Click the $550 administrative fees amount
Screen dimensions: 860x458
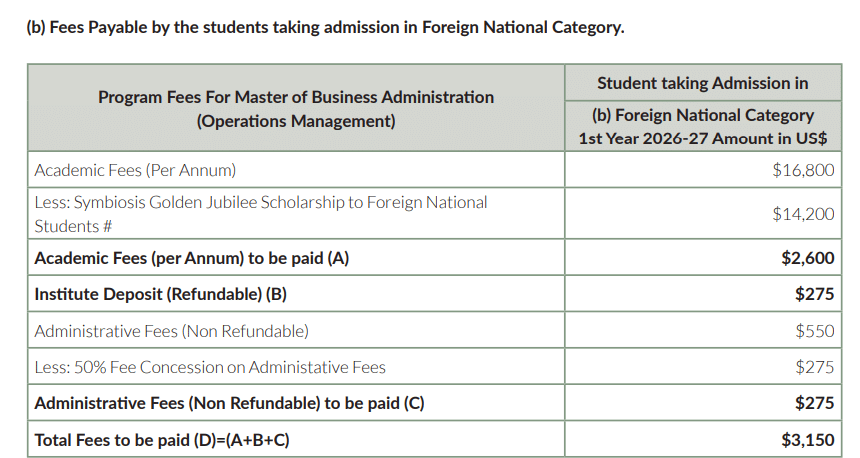(814, 331)
